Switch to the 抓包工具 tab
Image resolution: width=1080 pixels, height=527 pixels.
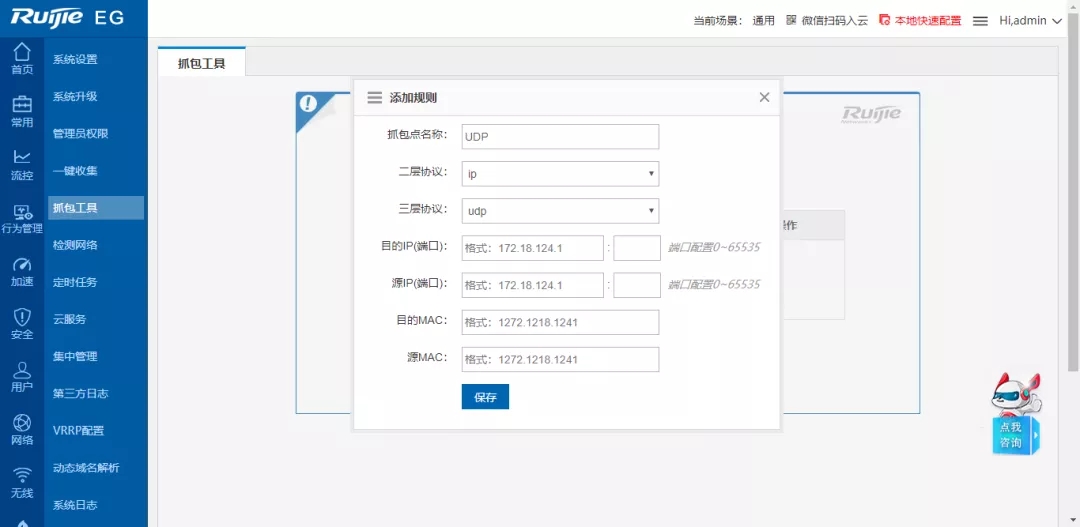click(201, 63)
